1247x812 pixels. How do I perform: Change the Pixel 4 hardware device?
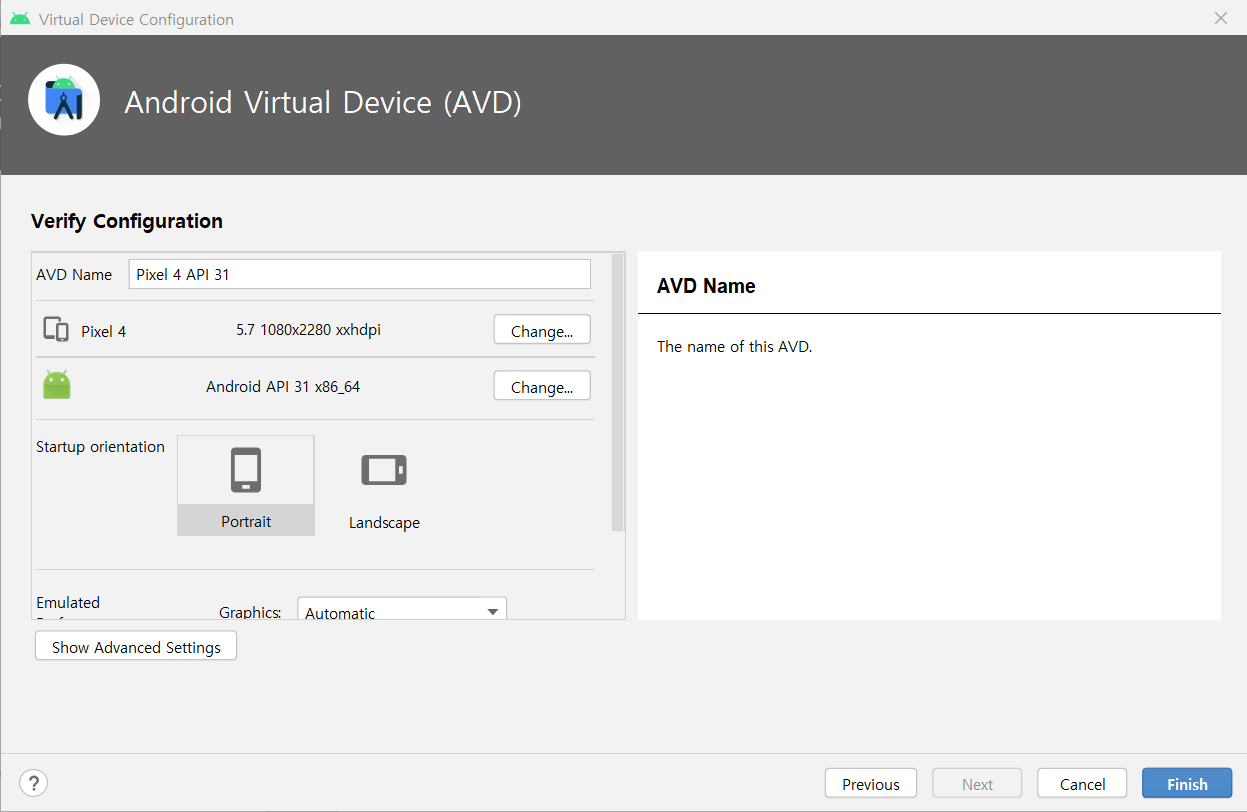(x=542, y=330)
